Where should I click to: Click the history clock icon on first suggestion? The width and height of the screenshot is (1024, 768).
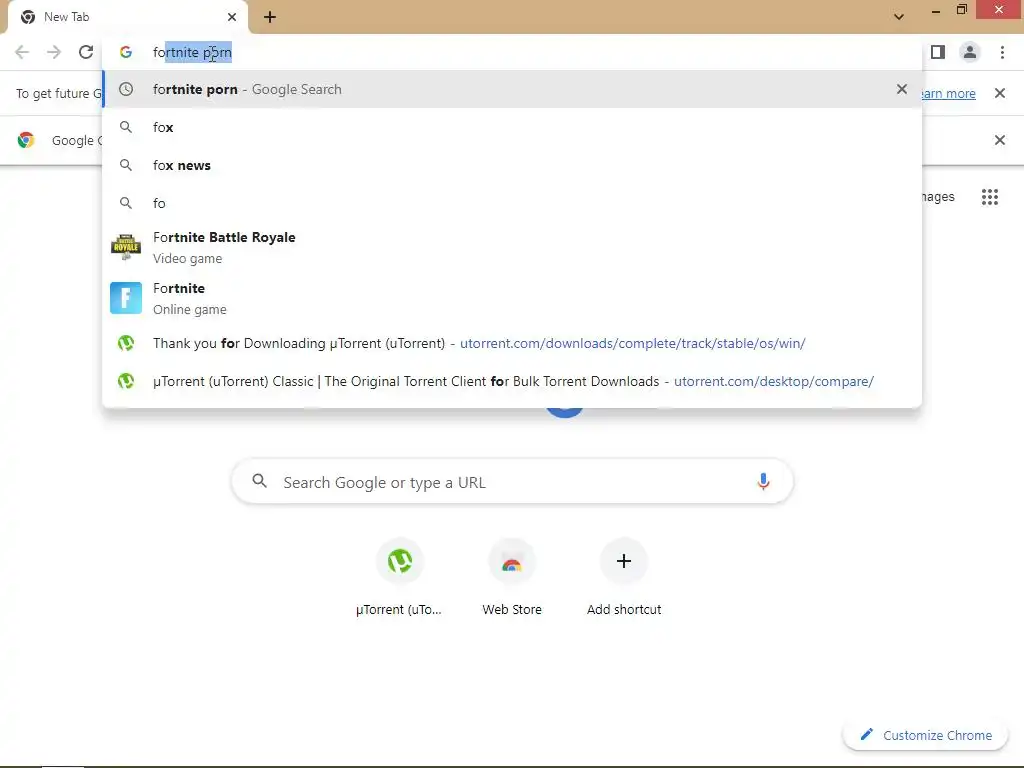click(x=126, y=89)
